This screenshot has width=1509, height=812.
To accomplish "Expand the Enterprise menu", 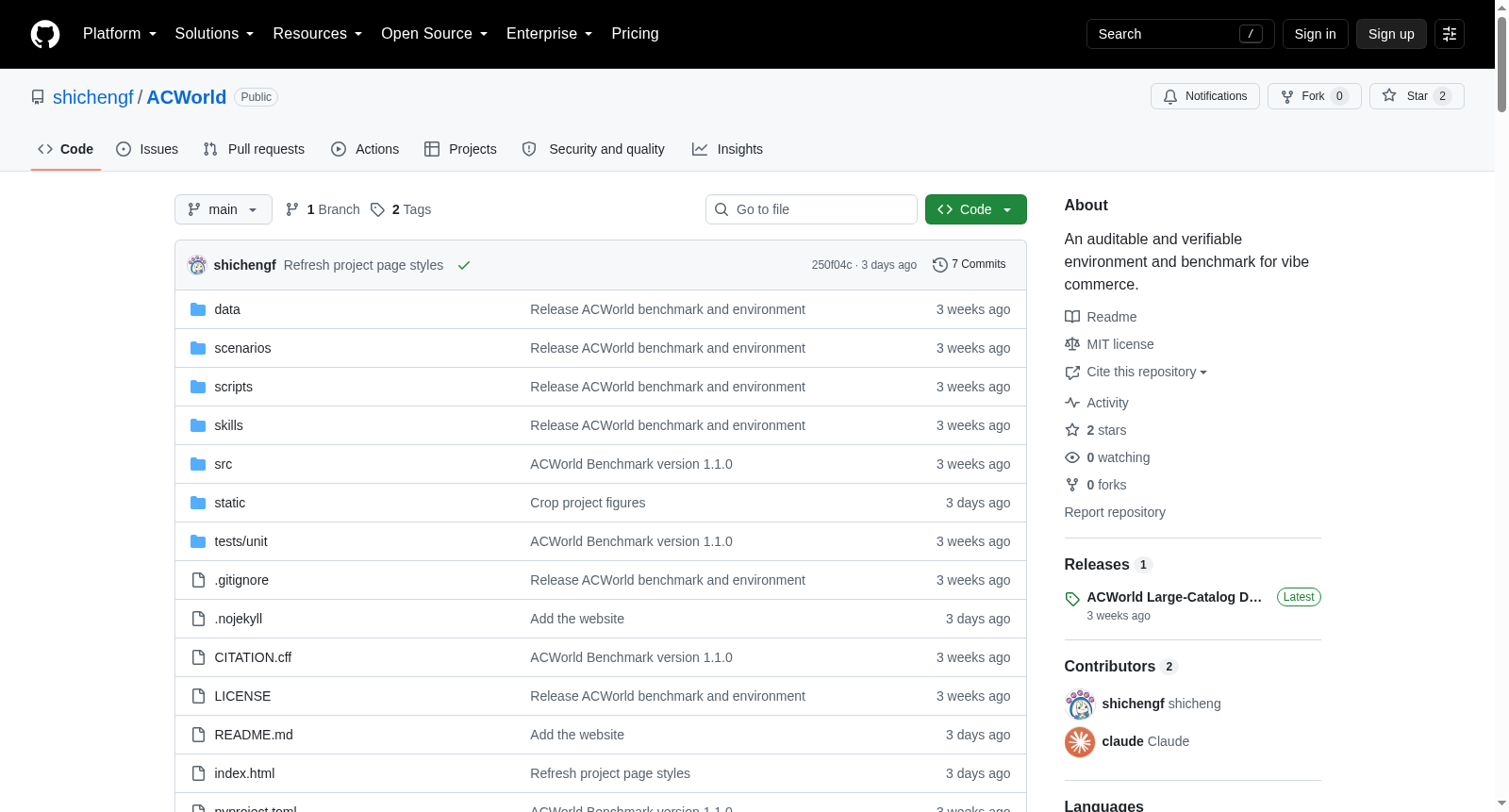I will click(550, 34).
